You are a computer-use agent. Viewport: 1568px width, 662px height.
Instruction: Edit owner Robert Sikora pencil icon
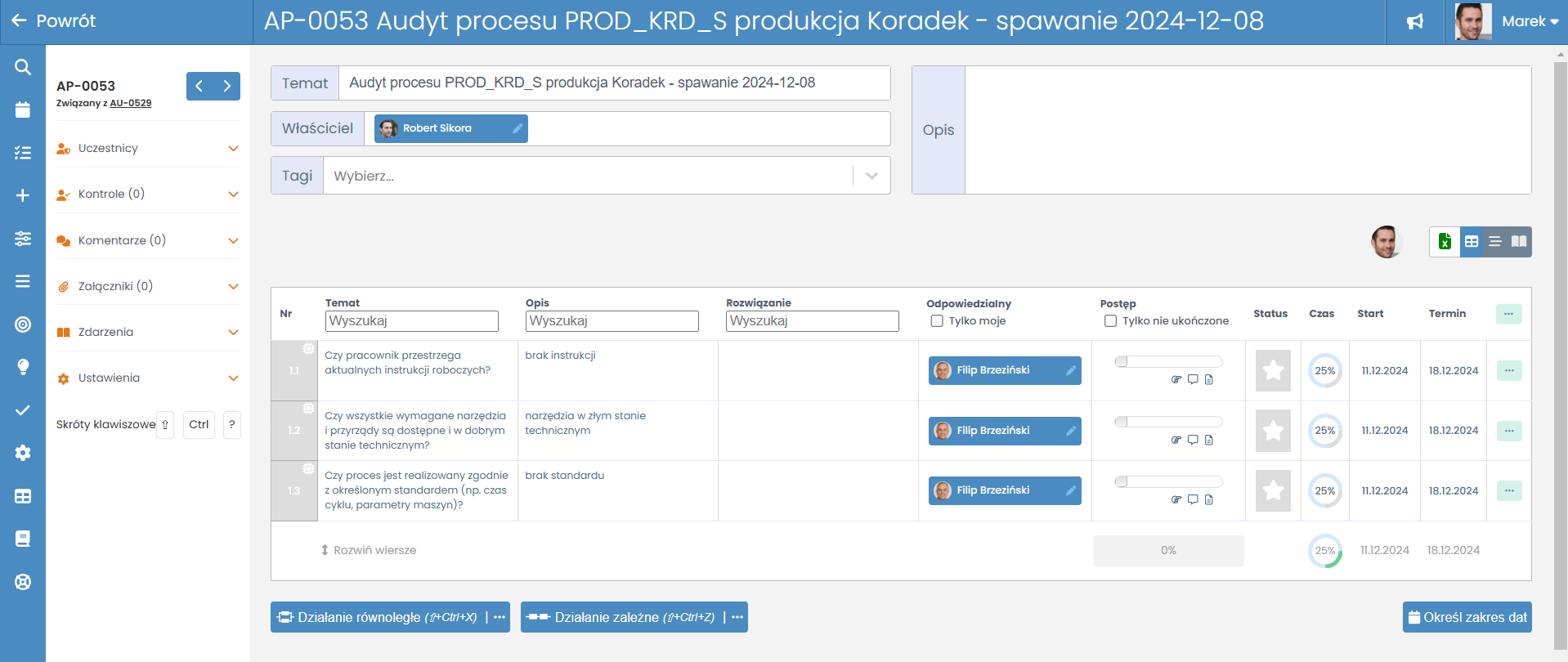517,128
